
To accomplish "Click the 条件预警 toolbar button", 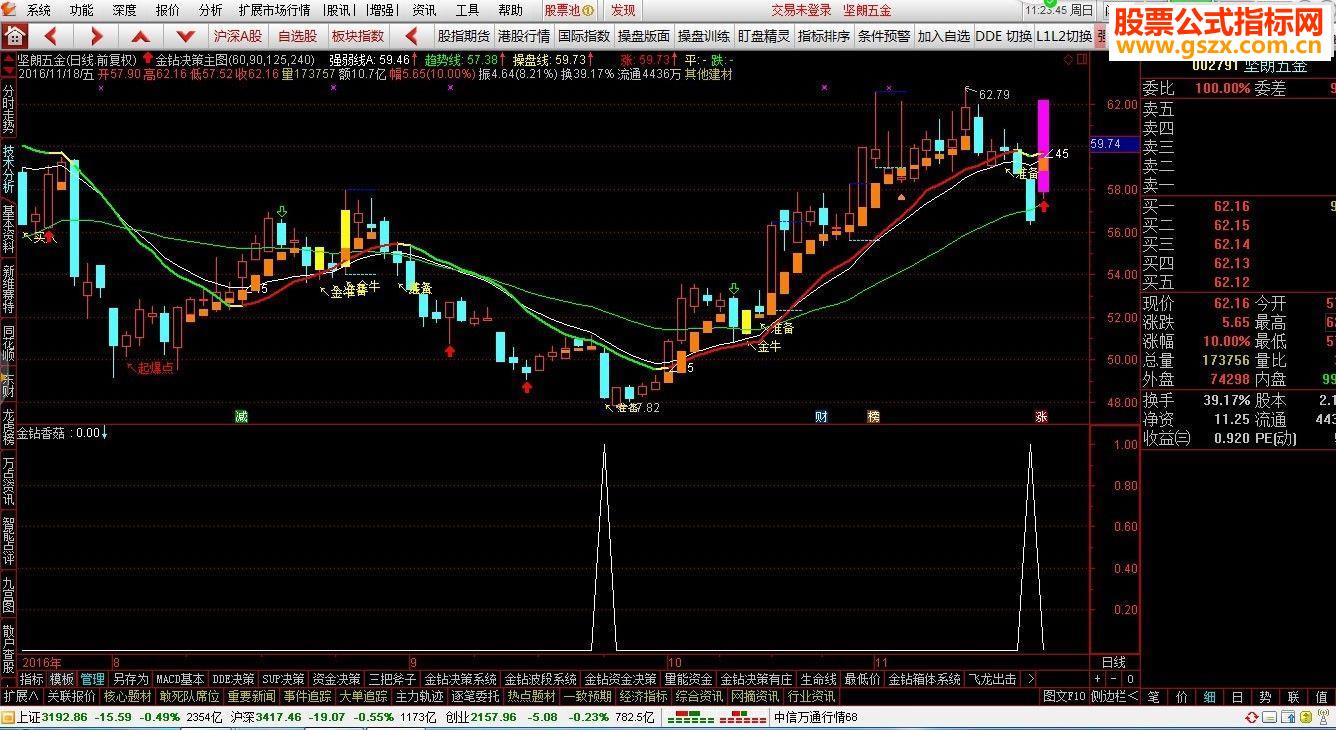I will (884, 36).
